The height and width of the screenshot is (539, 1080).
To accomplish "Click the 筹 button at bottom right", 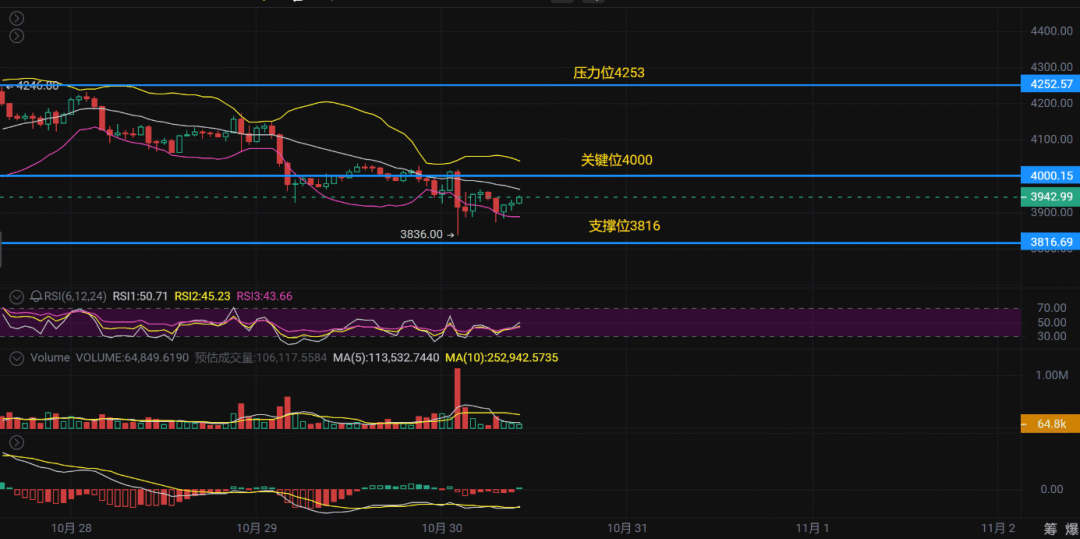I will pos(1050,529).
